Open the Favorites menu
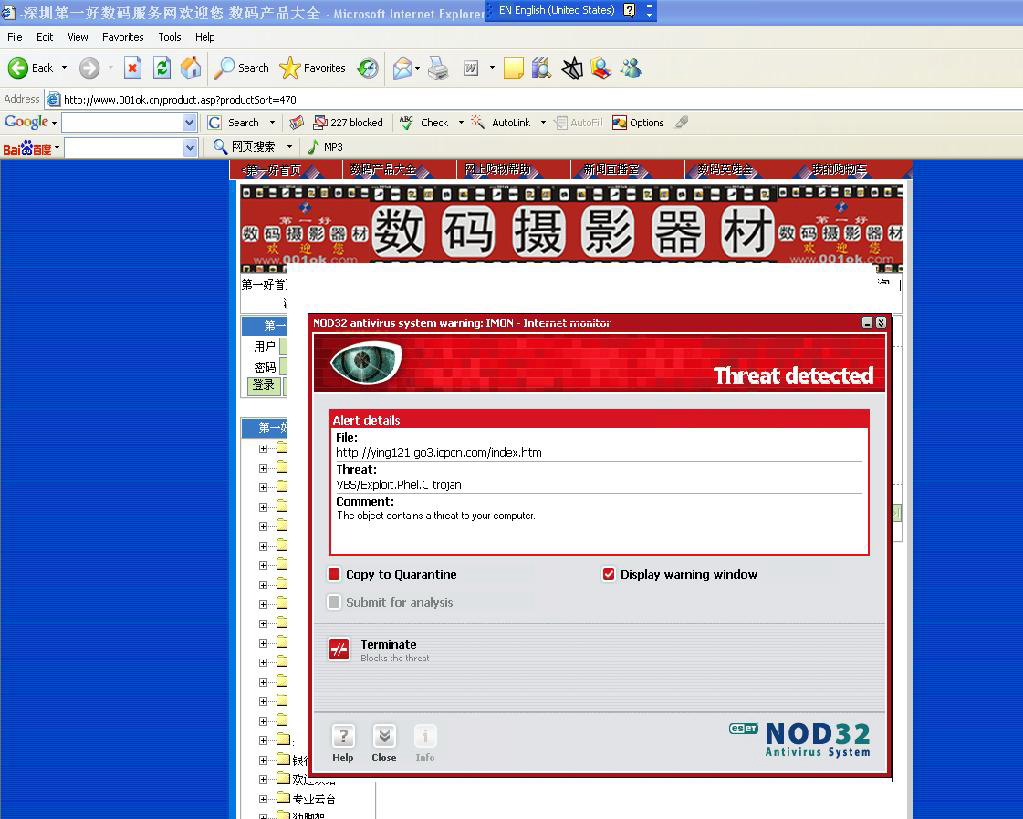Image resolution: width=1023 pixels, height=819 pixels. pos(123,37)
